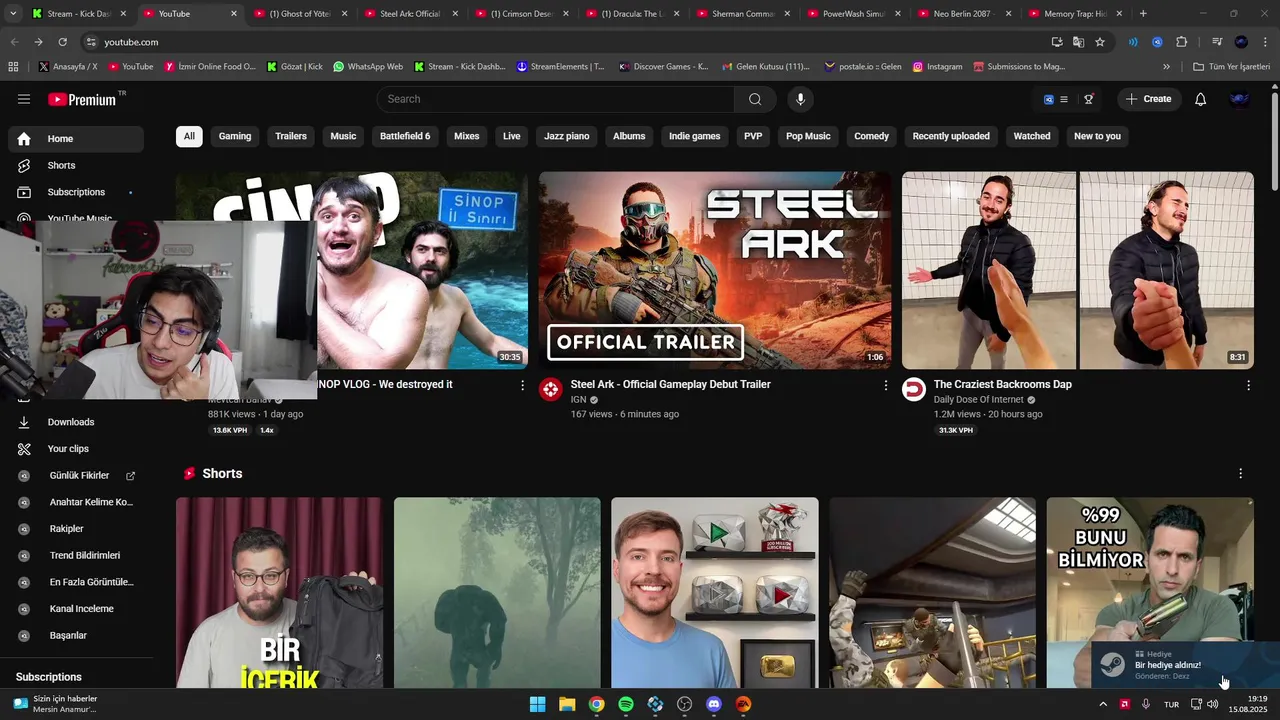Screen dimensions: 1280x720
Task: Select the All filter chip
Action: pyautogui.click(x=189, y=136)
